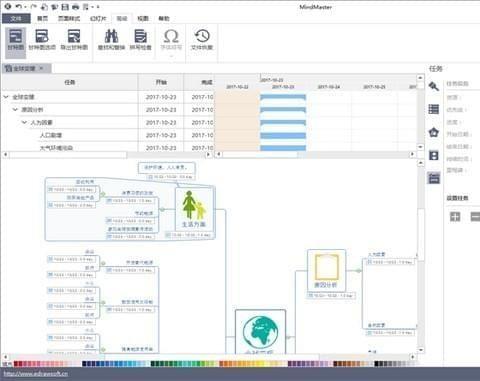The image size is (480, 381).
Task: Run the spelling check tool
Action: pos(140,39)
